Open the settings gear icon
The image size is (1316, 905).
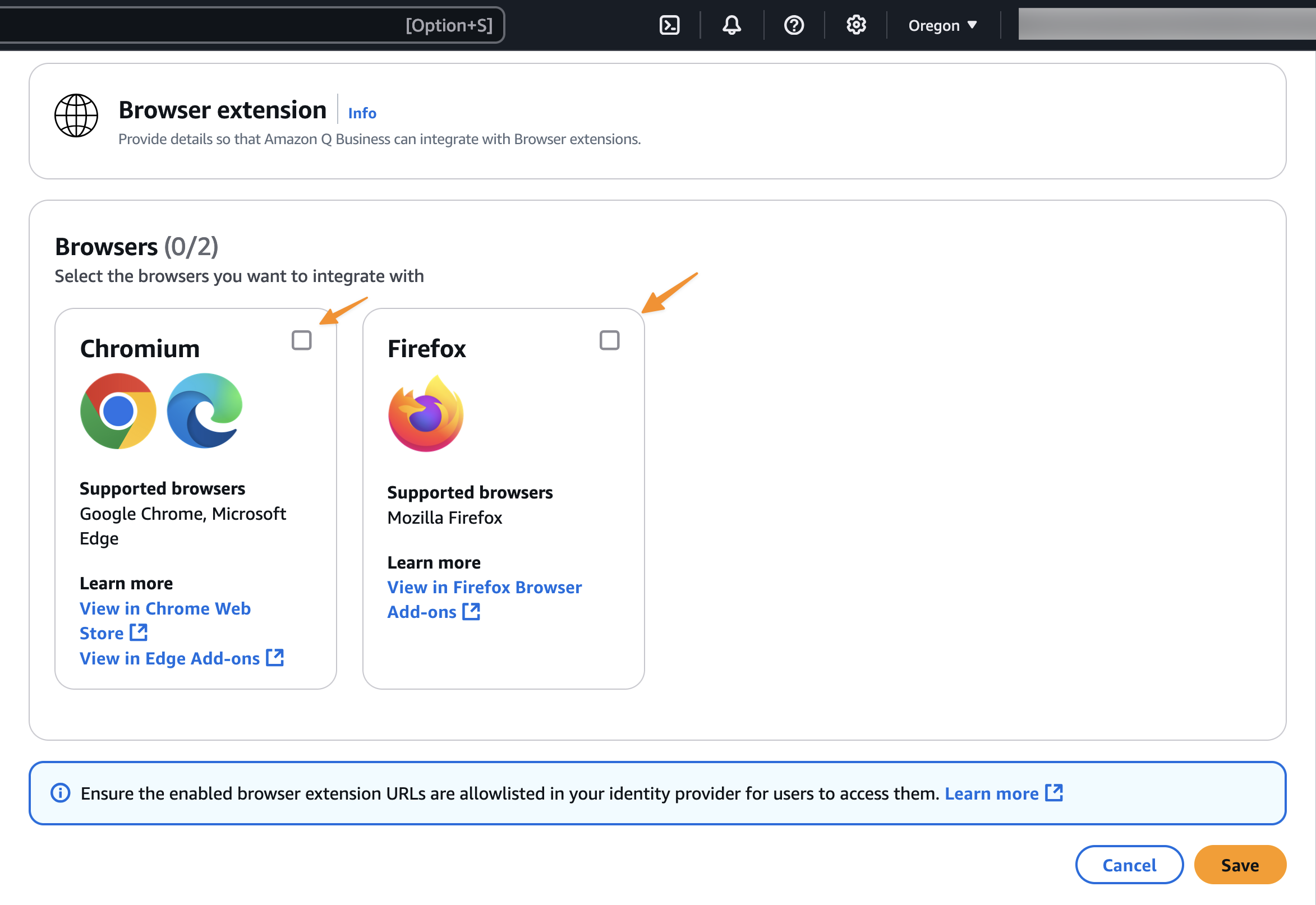pyautogui.click(x=856, y=26)
